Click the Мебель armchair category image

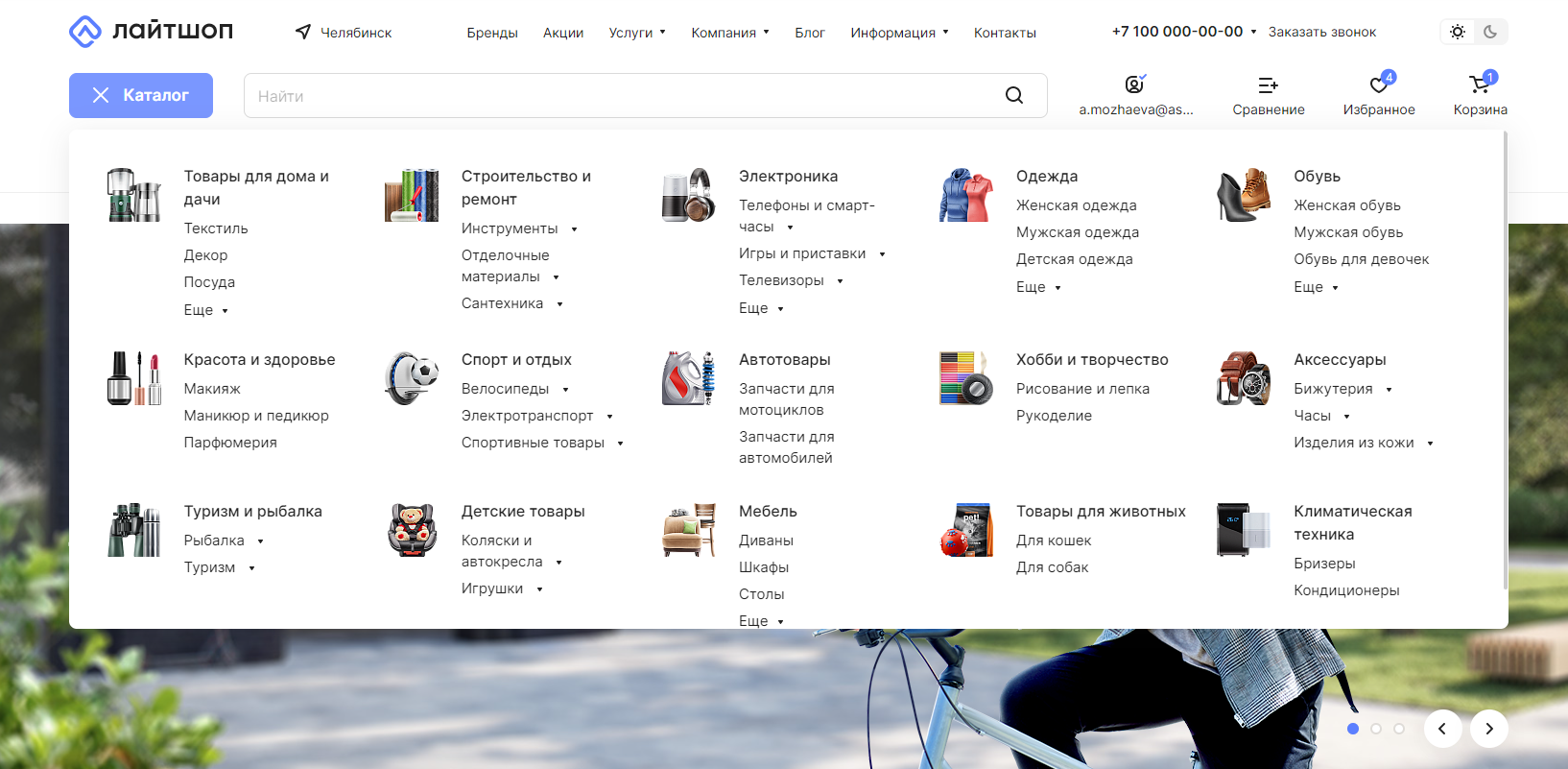click(x=688, y=530)
